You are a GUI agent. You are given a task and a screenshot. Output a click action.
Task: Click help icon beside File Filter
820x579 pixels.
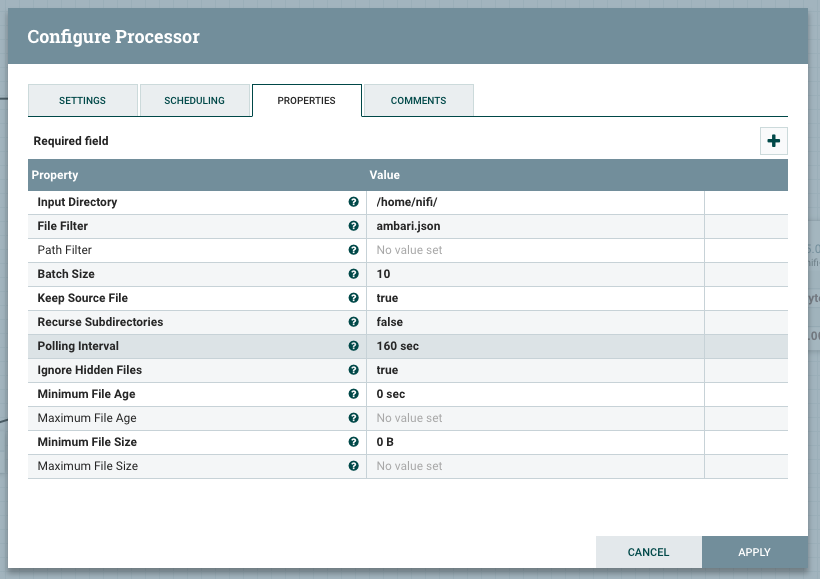point(353,226)
